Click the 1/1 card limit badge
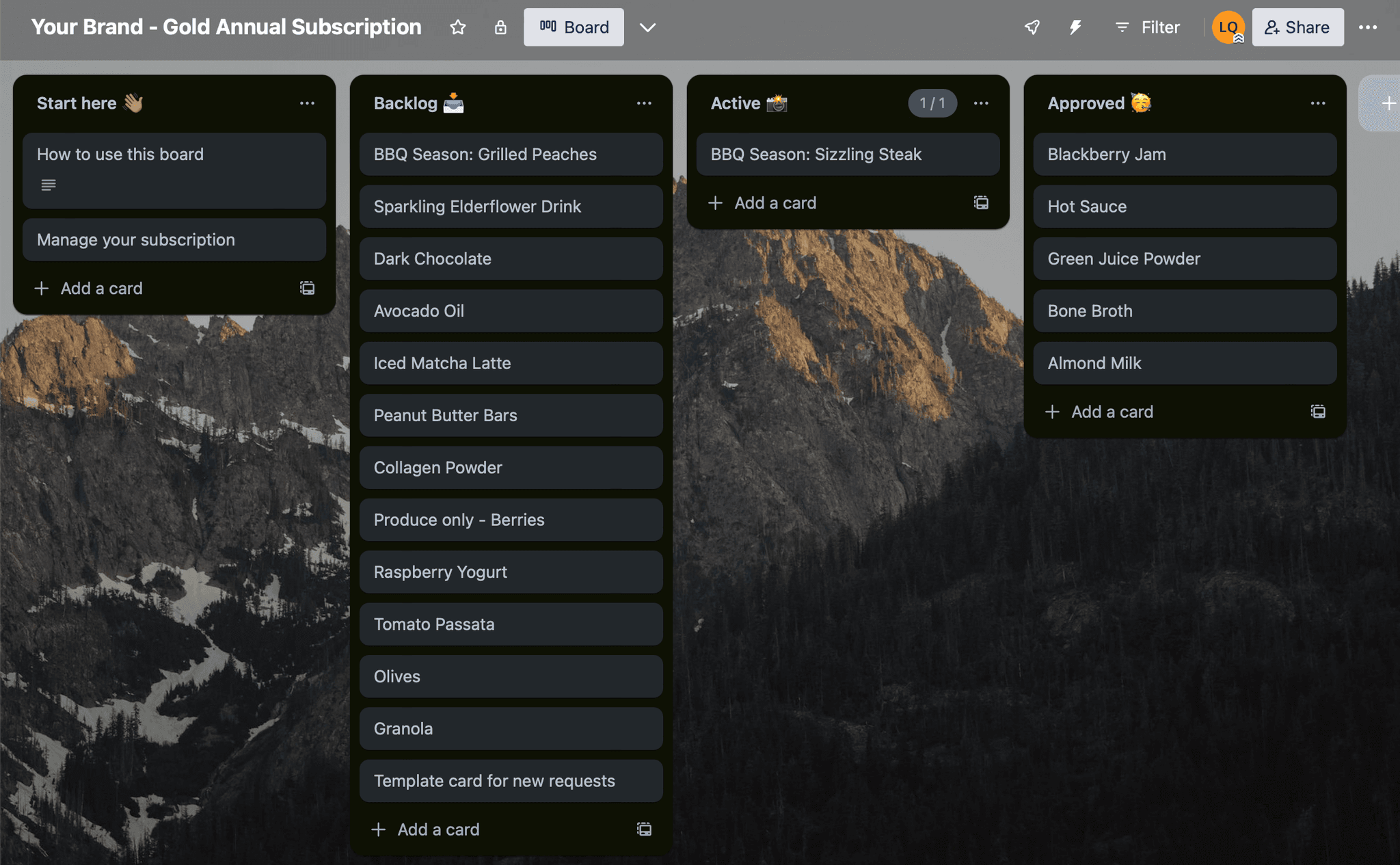This screenshot has height=865, width=1400. click(932, 103)
